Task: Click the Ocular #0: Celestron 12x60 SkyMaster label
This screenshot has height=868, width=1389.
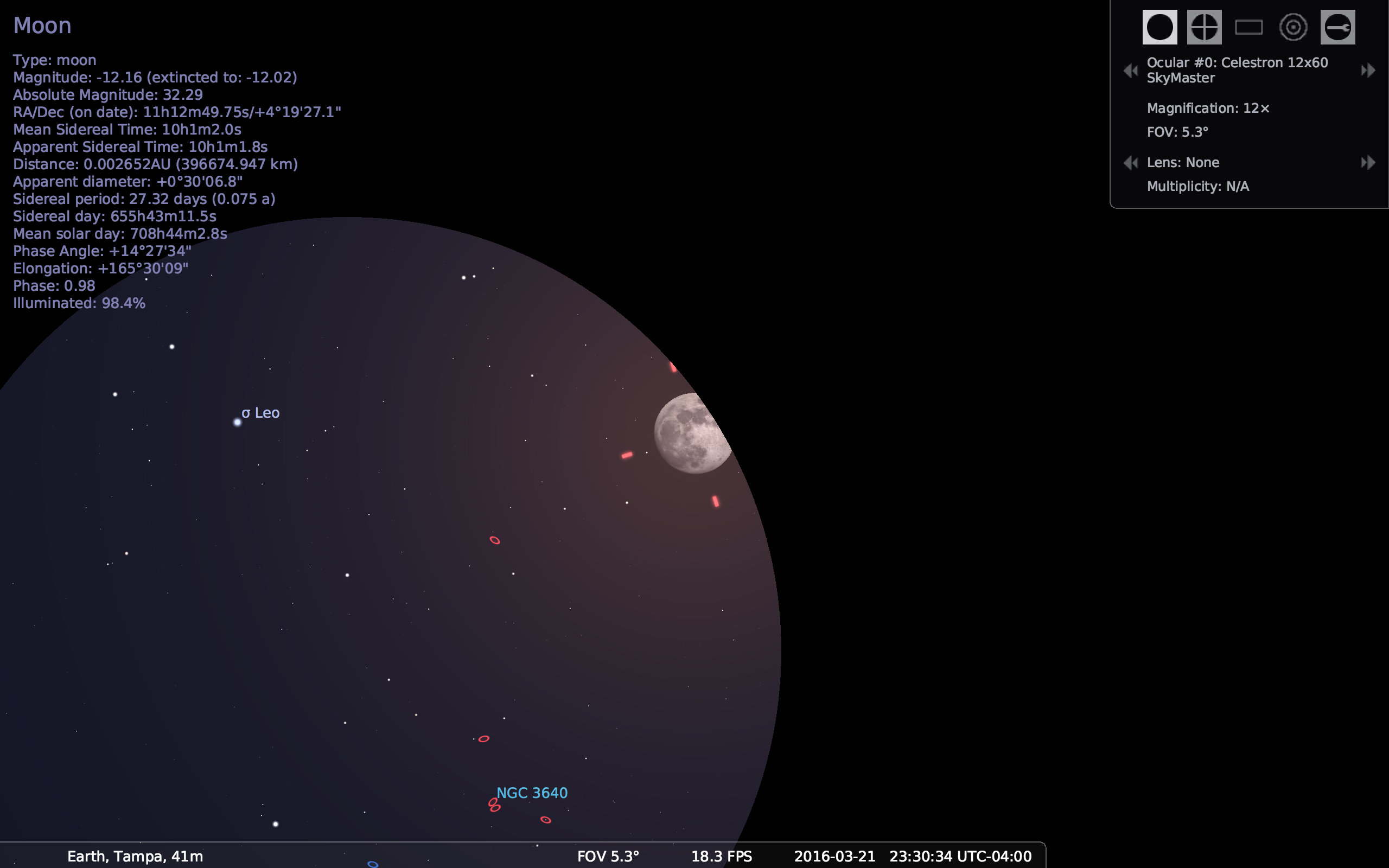Action: coord(1237,70)
